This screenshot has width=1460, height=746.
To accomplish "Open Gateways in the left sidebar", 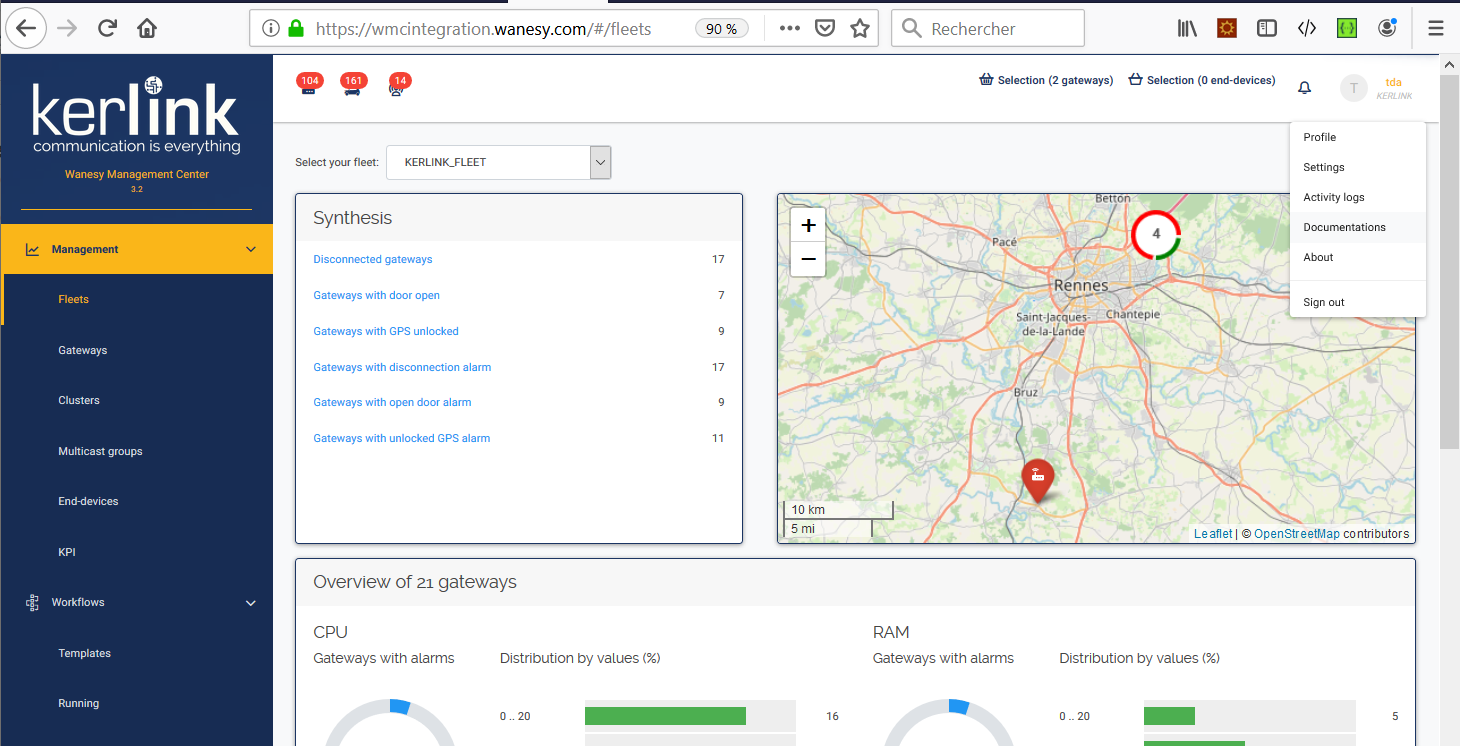I will [83, 350].
